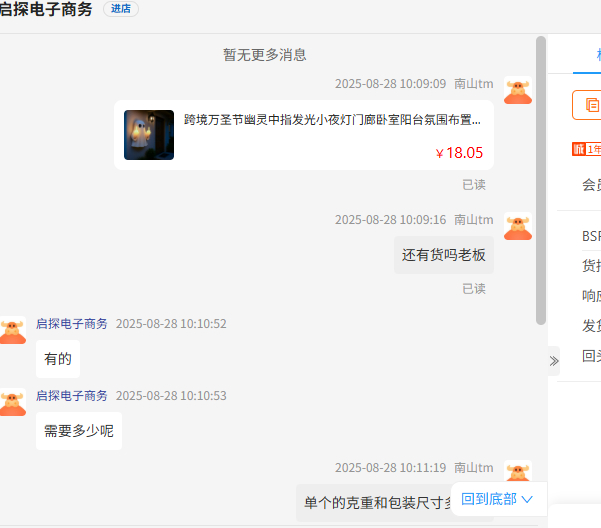The height and width of the screenshot is (528, 601).
Task: Open the 跨境万圣节幽灵 product title link
Action: point(332,120)
